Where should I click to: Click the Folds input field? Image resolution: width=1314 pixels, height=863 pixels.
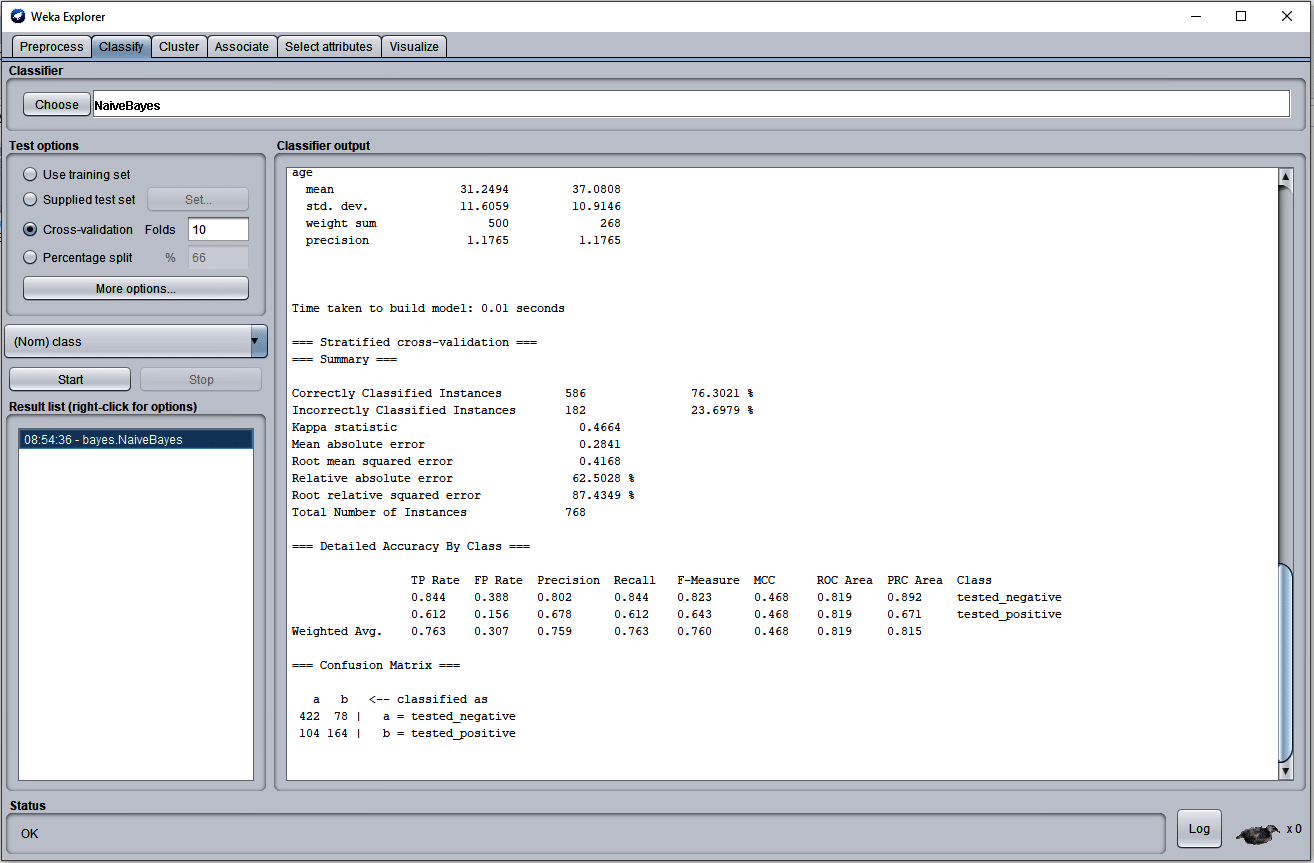click(x=218, y=230)
